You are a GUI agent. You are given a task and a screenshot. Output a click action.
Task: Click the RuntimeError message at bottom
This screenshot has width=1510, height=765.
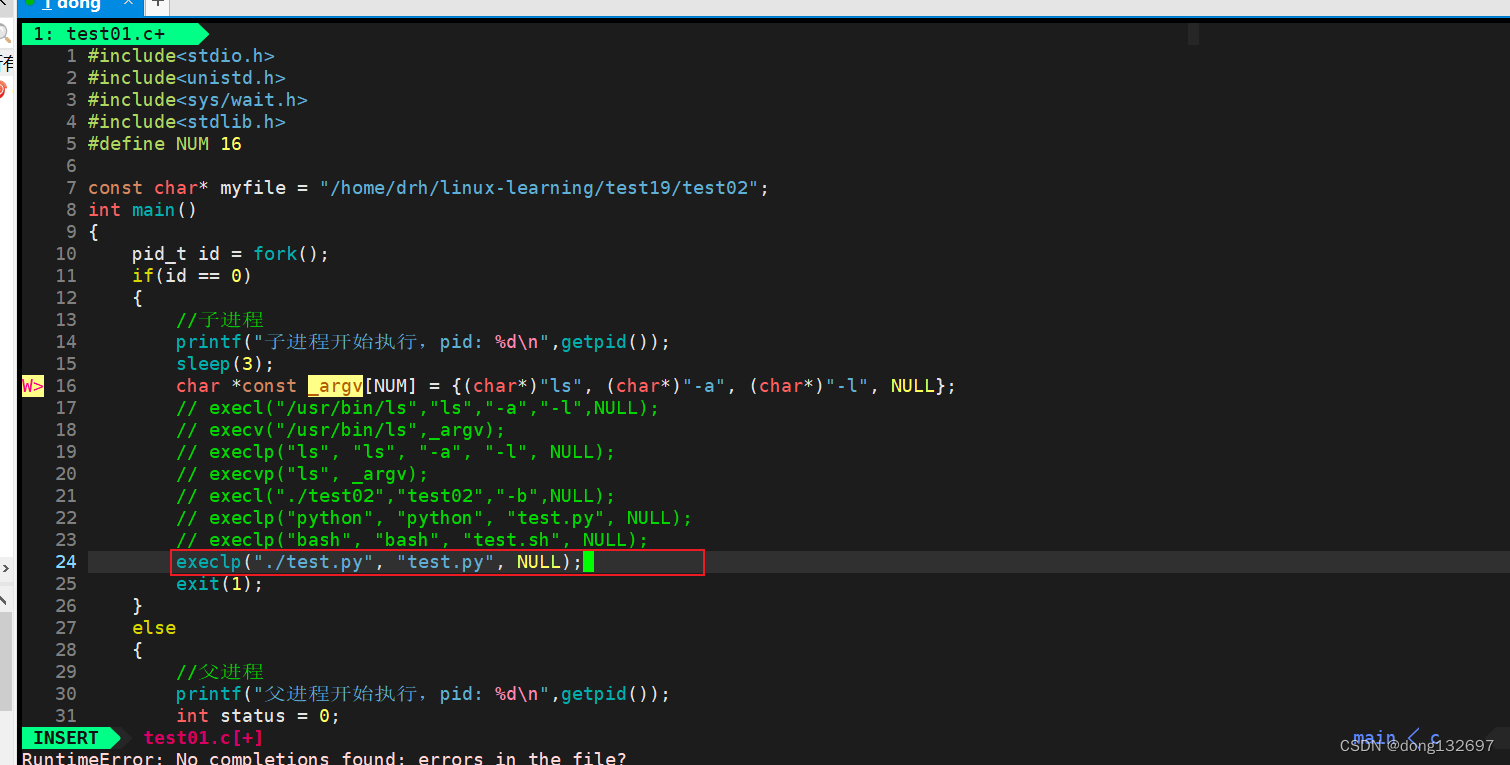pyautogui.click(x=324, y=757)
